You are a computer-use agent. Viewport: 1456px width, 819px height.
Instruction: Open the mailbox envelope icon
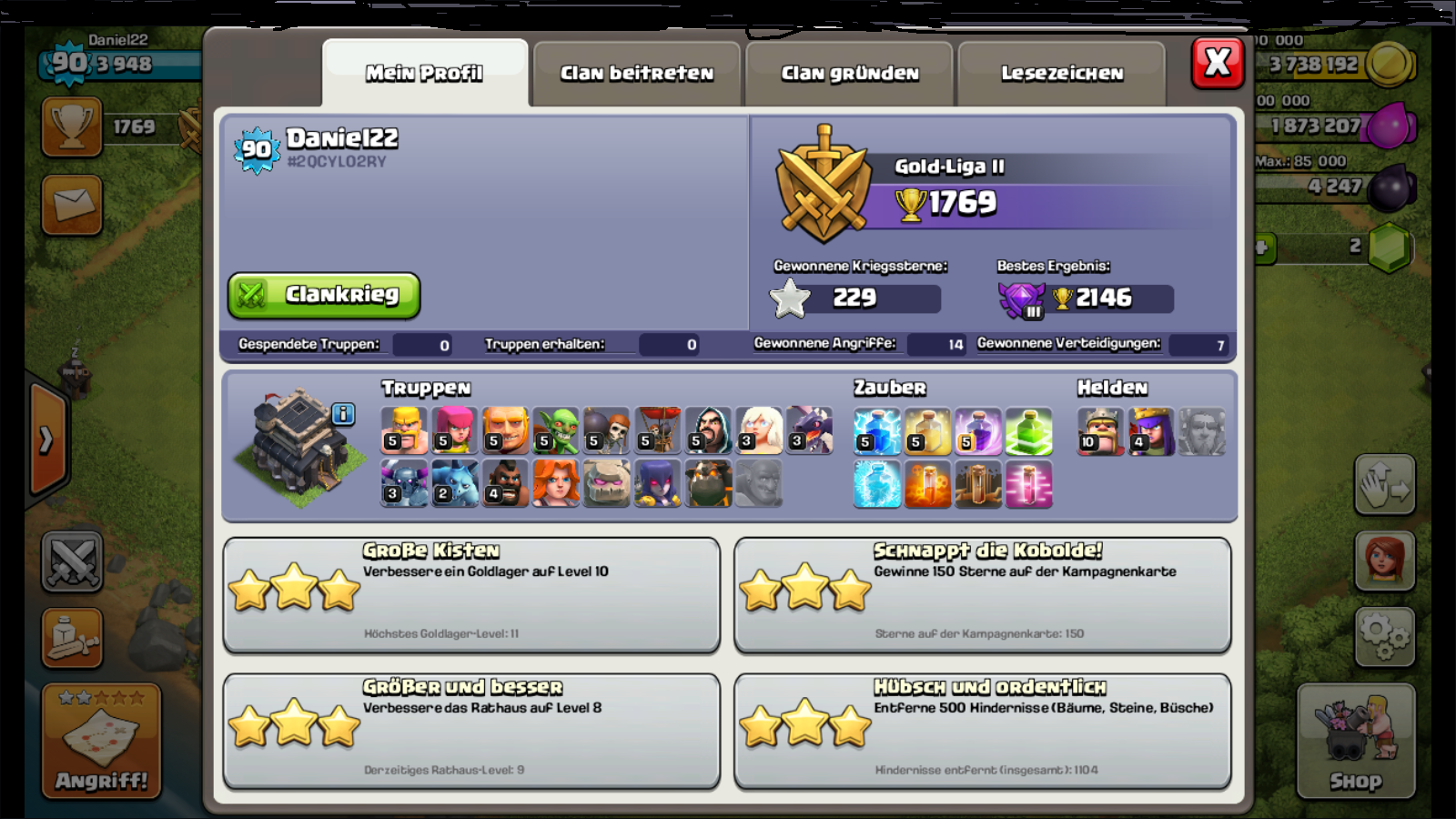[x=72, y=204]
